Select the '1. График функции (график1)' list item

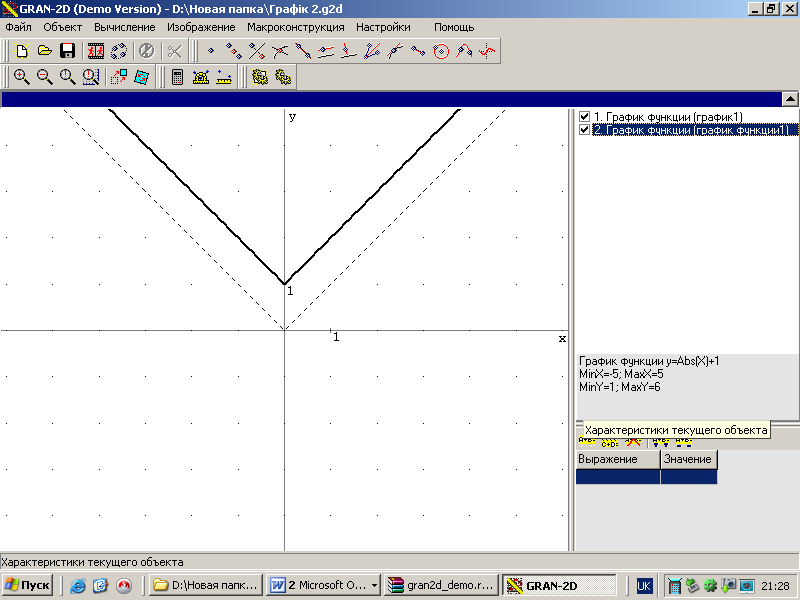click(660, 117)
